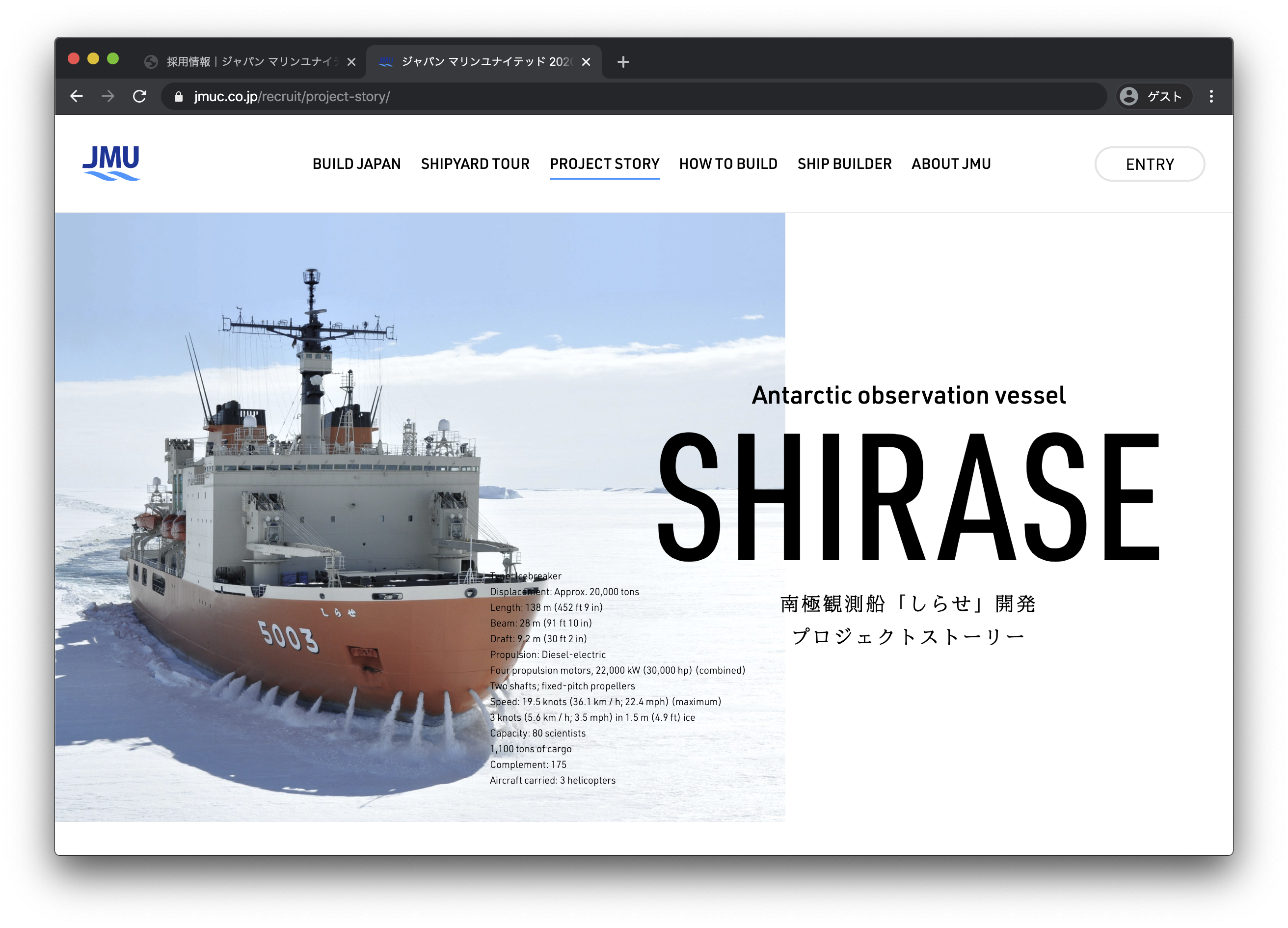
Task: Open the Chrome three-dot menu
Action: (x=1211, y=97)
